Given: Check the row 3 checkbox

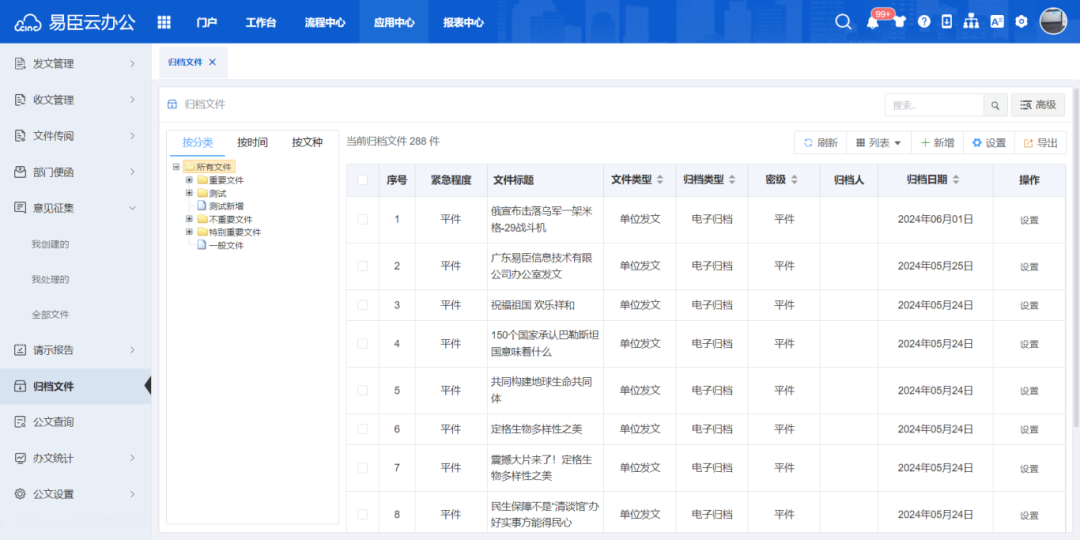Looking at the screenshot, I should click(362, 304).
